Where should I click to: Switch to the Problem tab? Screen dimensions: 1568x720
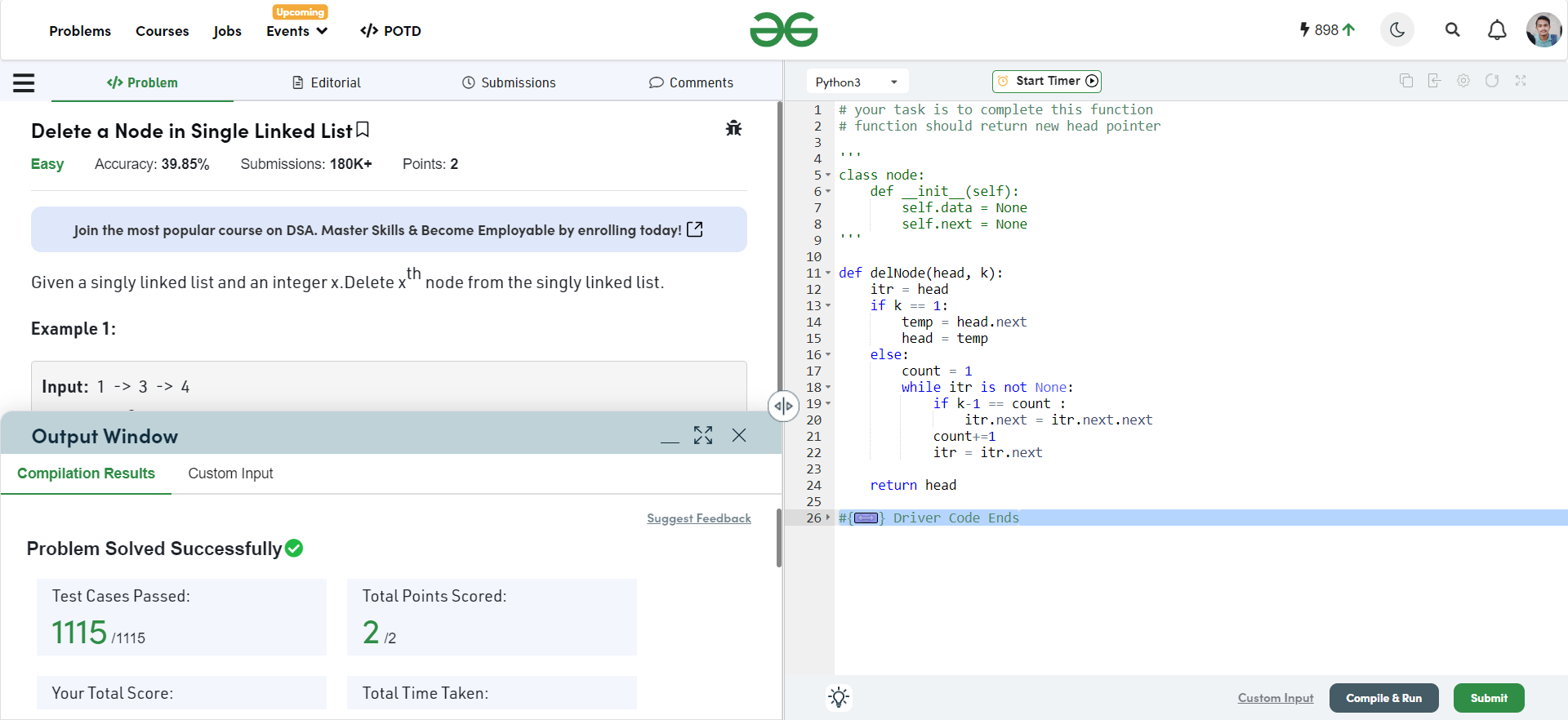(x=142, y=82)
